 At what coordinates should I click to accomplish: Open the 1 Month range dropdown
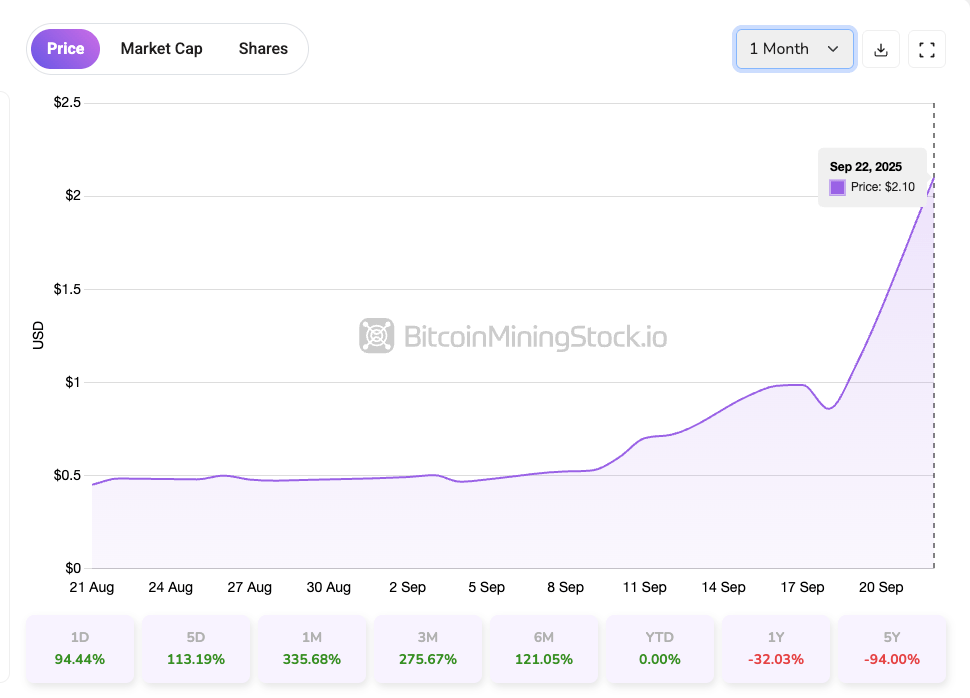pyautogui.click(x=794, y=49)
